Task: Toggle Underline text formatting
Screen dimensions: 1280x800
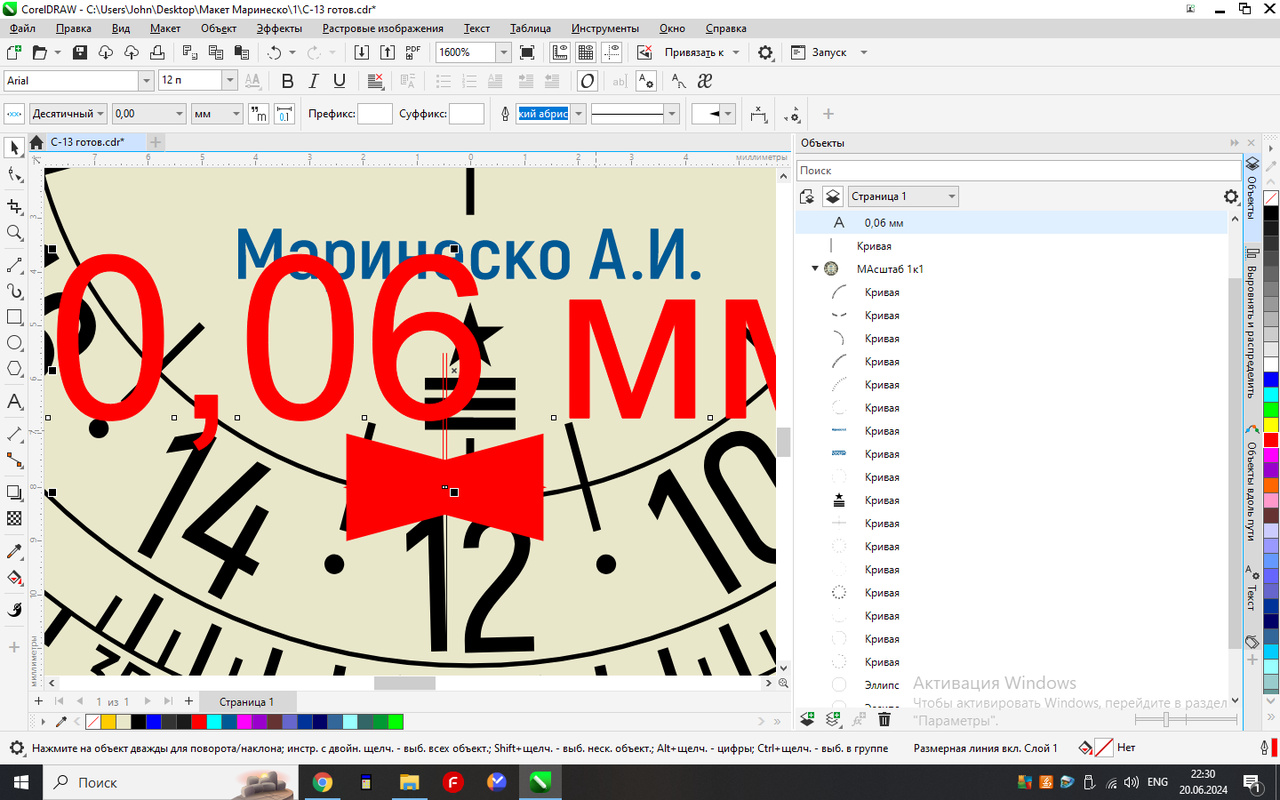Action: (340, 82)
